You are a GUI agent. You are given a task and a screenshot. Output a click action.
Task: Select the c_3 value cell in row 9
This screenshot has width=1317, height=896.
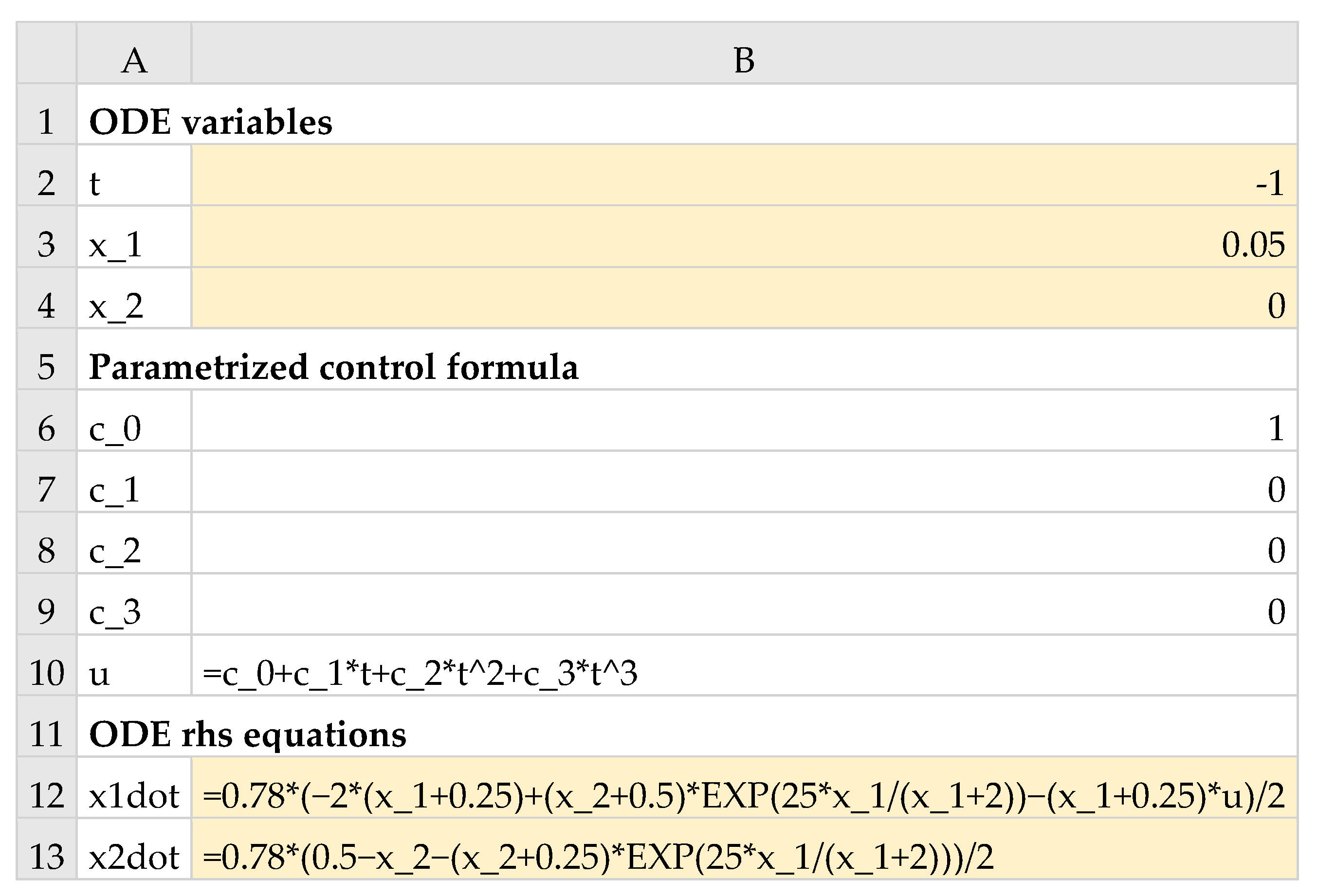coord(744,611)
